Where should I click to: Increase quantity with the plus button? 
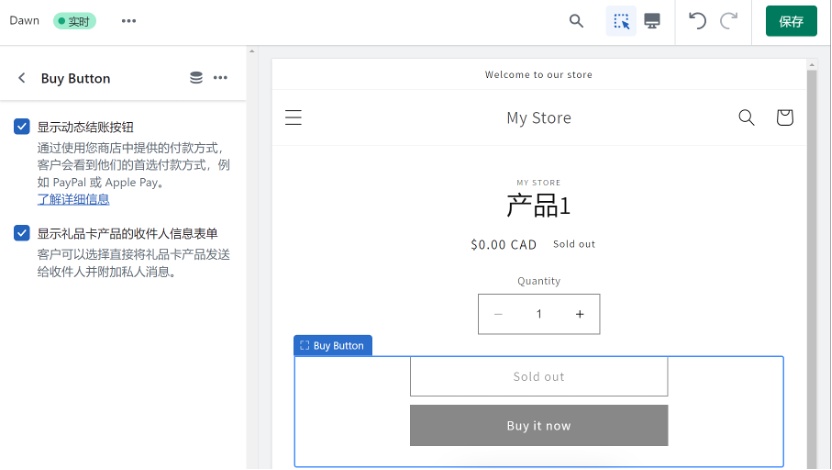(x=579, y=314)
